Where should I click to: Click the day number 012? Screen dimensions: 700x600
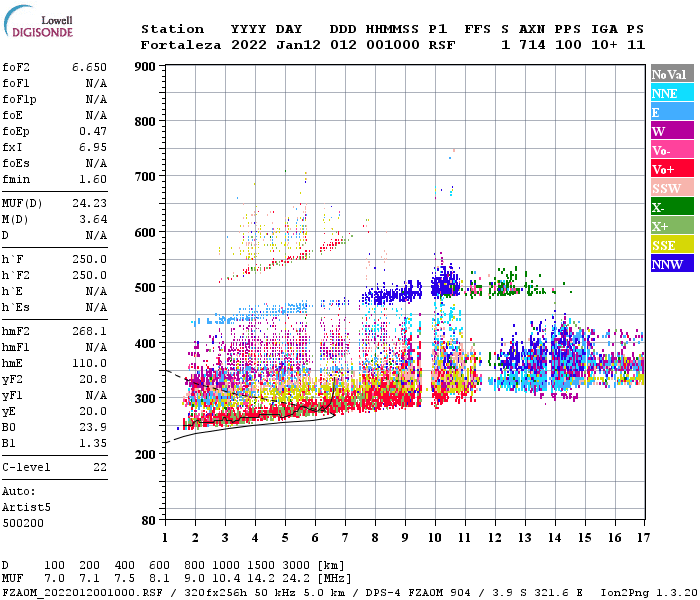pos(343,45)
